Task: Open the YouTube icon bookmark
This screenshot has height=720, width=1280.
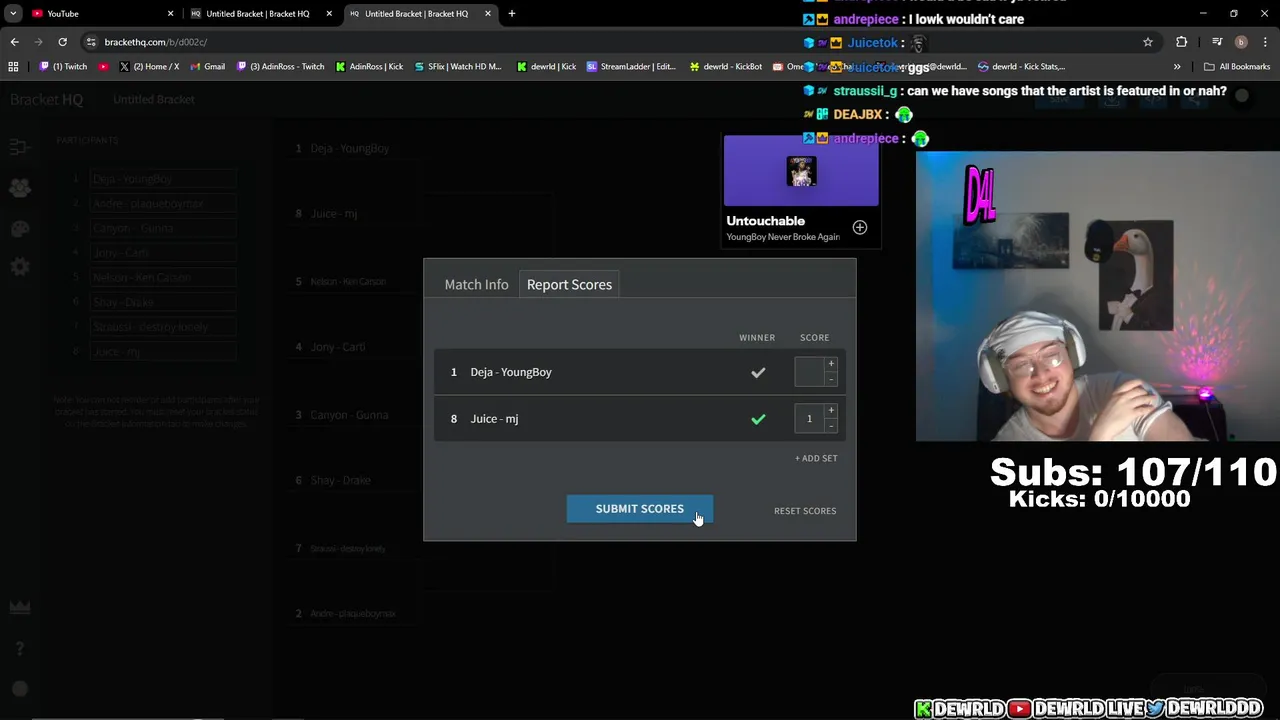Action: pyautogui.click(x=104, y=67)
